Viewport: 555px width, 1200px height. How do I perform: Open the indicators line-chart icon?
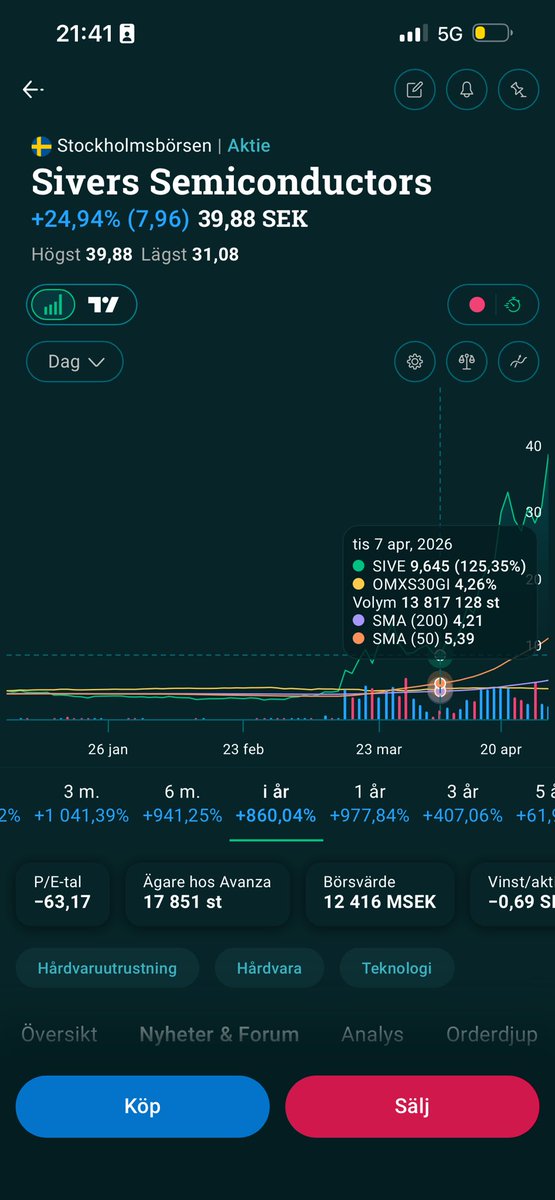click(518, 362)
